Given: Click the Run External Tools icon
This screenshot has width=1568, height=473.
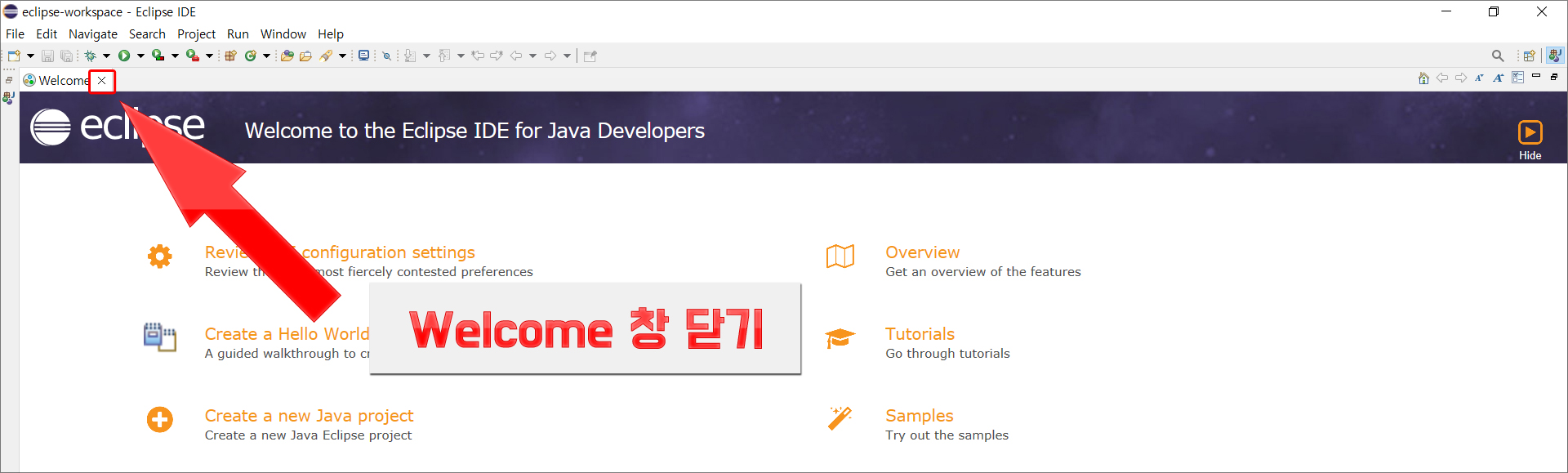Looking at the screenshot, I should 193,56.
